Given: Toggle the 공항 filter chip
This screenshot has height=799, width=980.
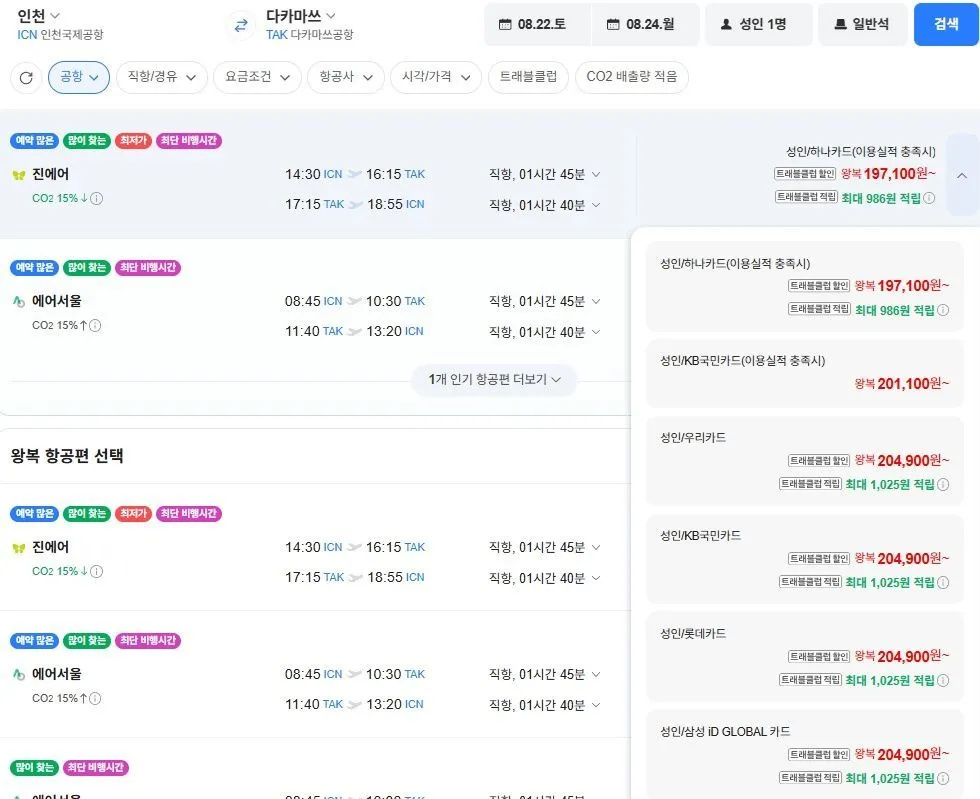Looking at the screenshot, I should (x=79, y=77).
